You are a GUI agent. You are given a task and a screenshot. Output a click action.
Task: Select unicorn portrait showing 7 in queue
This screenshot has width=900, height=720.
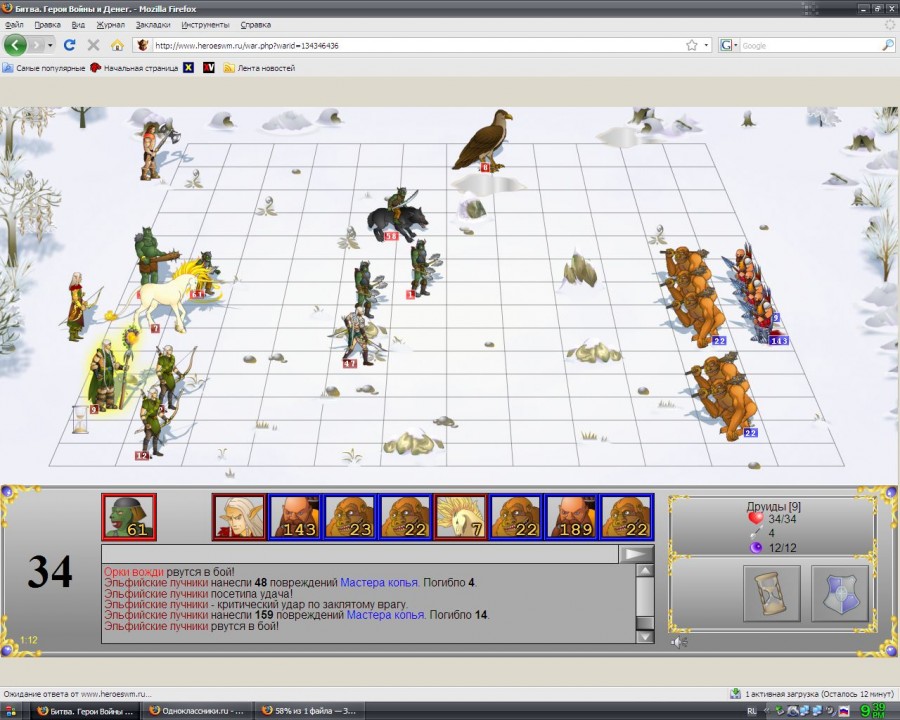(x=460, y=517)
